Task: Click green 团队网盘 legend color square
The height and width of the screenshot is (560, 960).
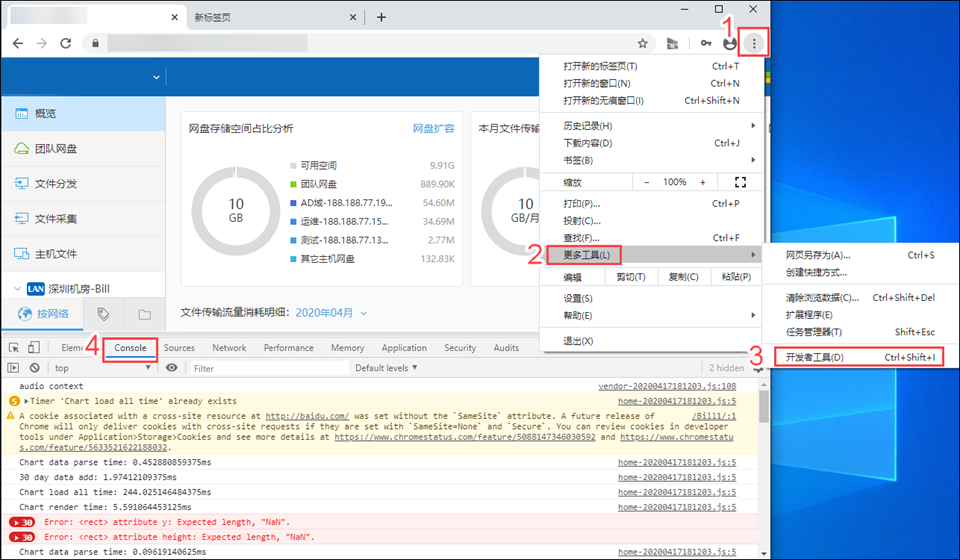Action: [x=293, y=184]
